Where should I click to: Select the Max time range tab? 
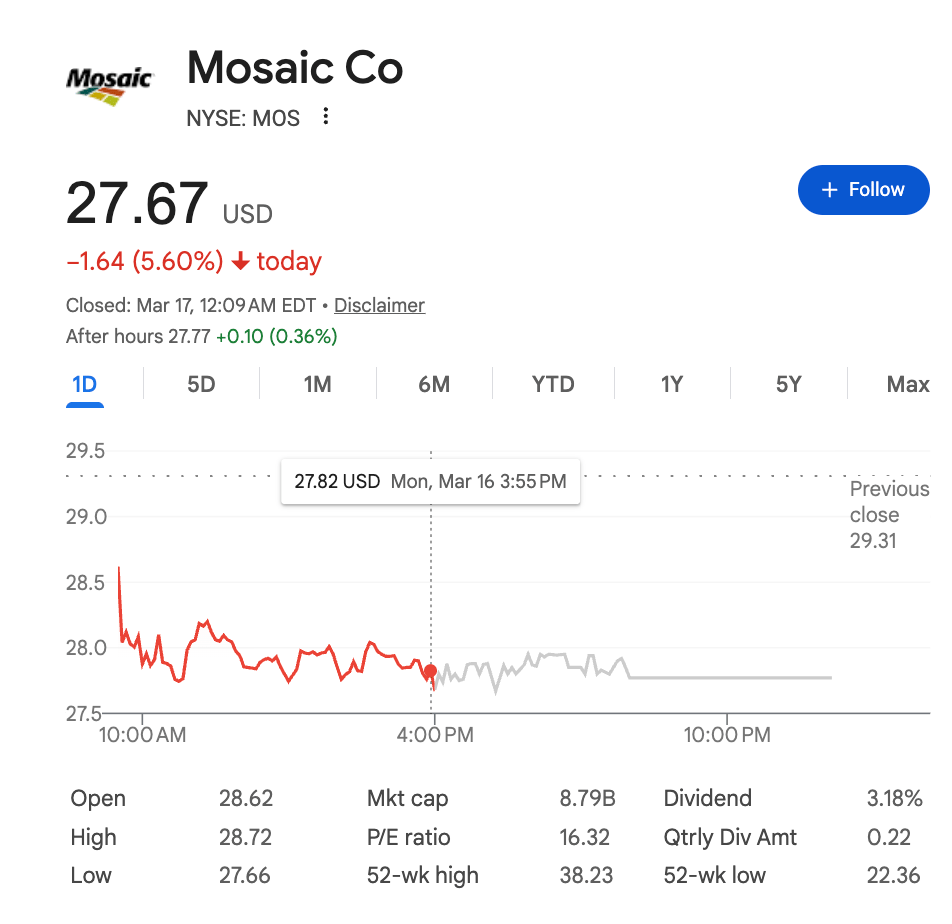[908, 384]
